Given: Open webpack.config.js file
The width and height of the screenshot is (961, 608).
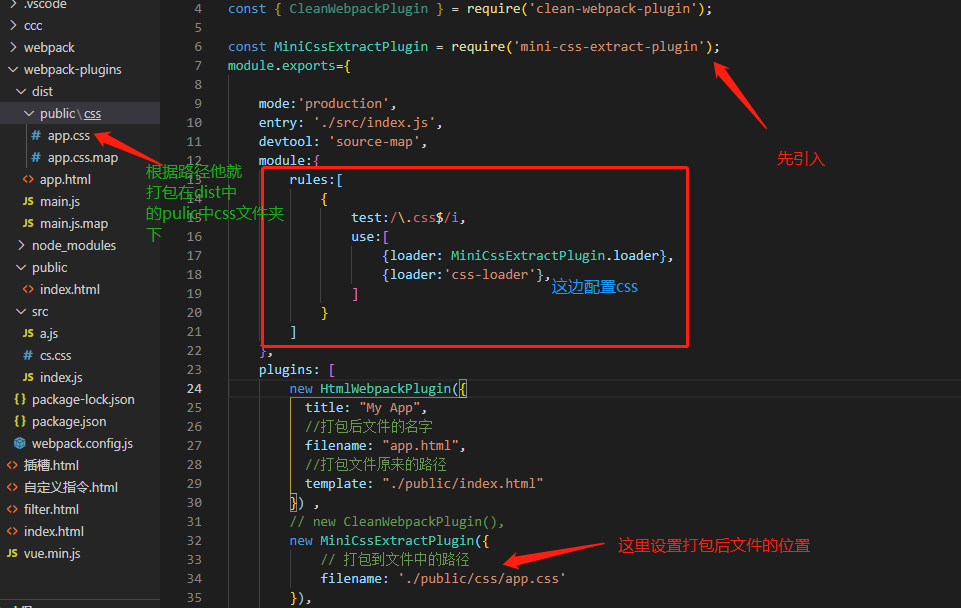Looking at the screenshot, I should pos(82,443).
